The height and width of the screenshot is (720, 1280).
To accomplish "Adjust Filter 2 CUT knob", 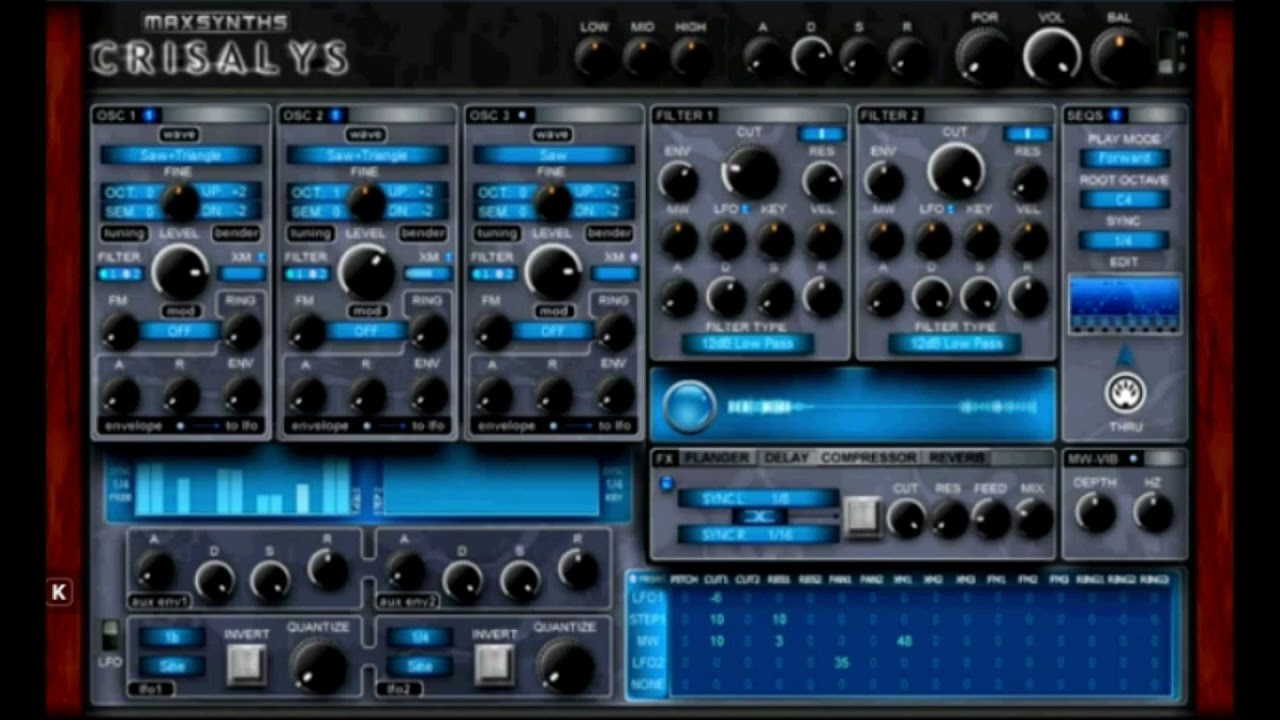I will pyautogui.click(x=956, y=170).
